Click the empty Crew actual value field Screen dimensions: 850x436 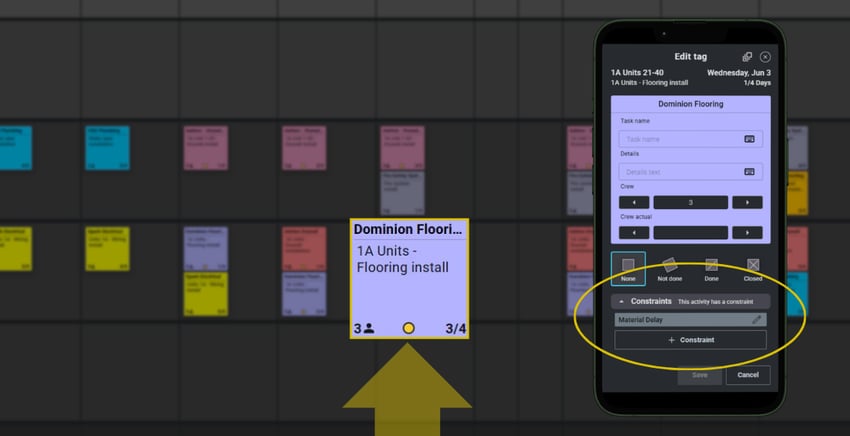691,233
